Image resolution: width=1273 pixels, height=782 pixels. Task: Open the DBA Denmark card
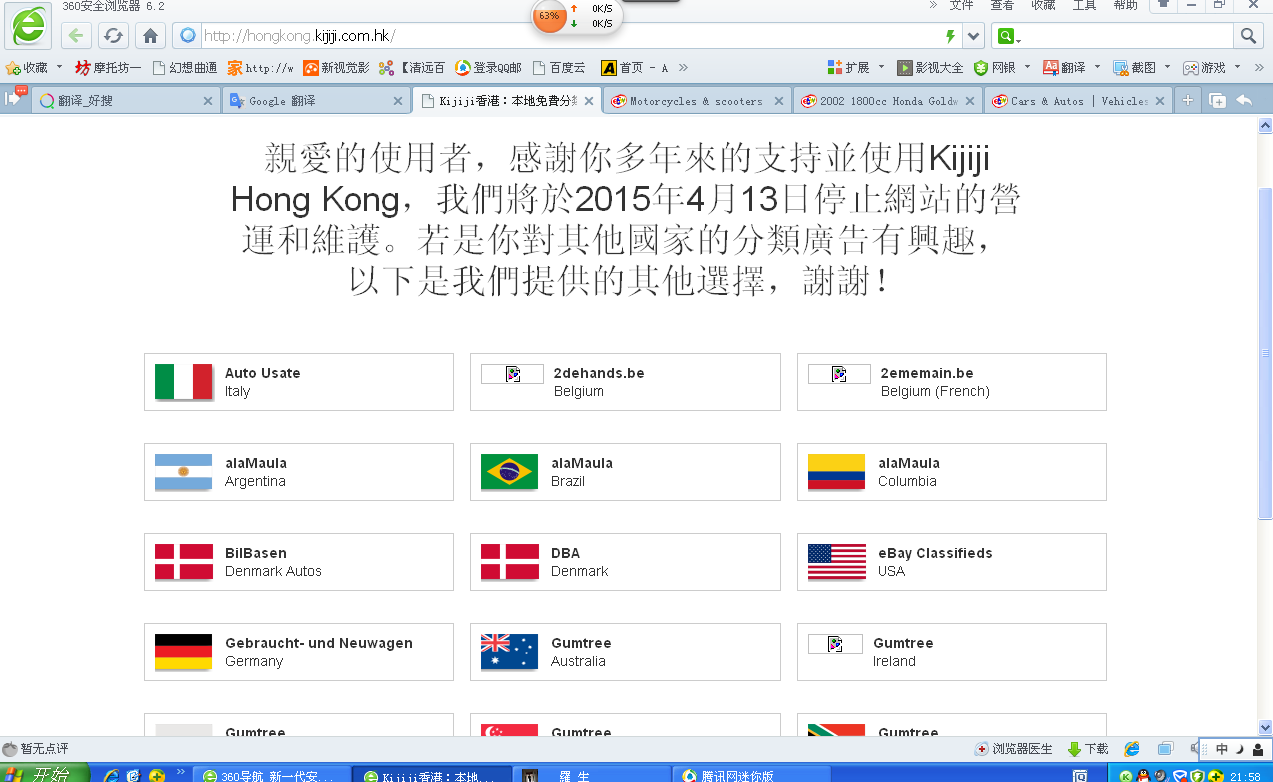click(x=625, y=561)
